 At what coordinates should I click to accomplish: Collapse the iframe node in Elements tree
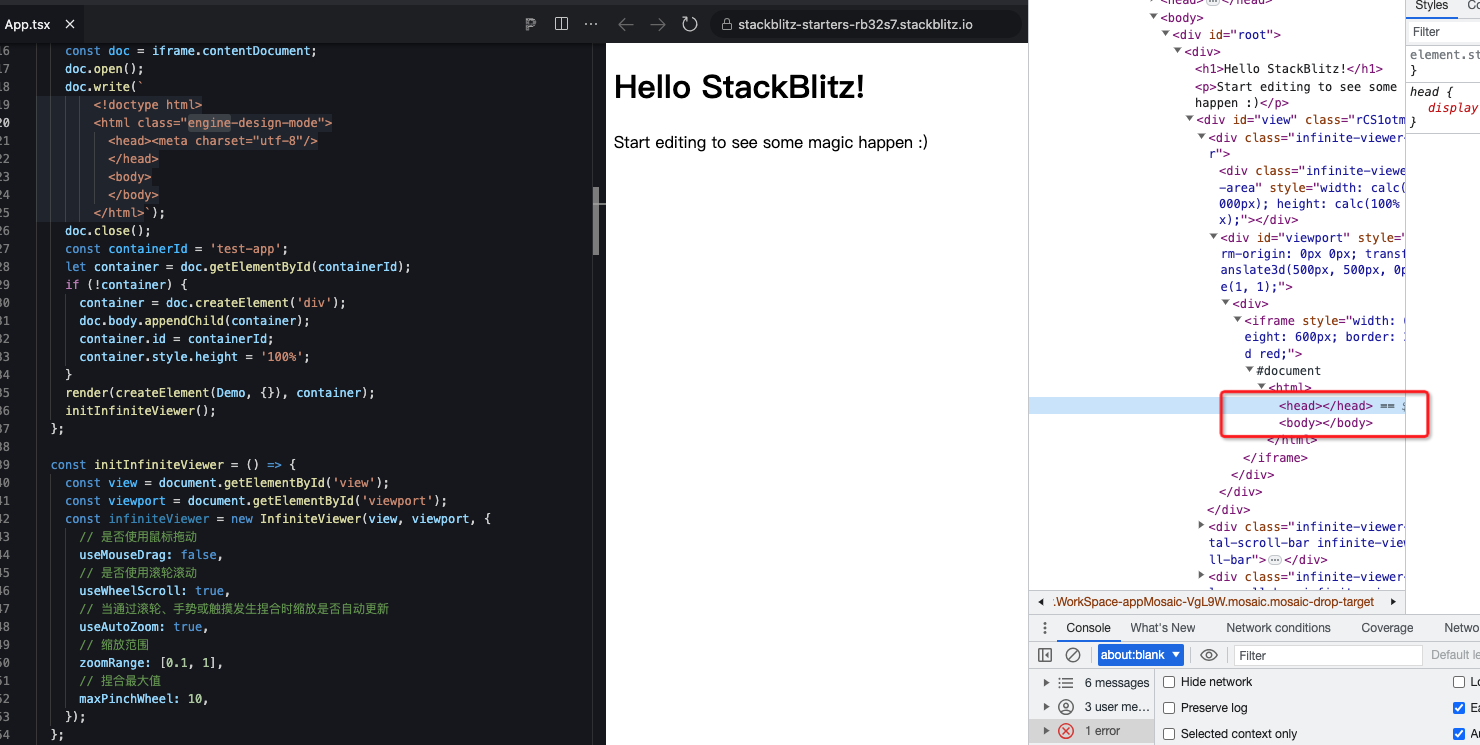1237,320
